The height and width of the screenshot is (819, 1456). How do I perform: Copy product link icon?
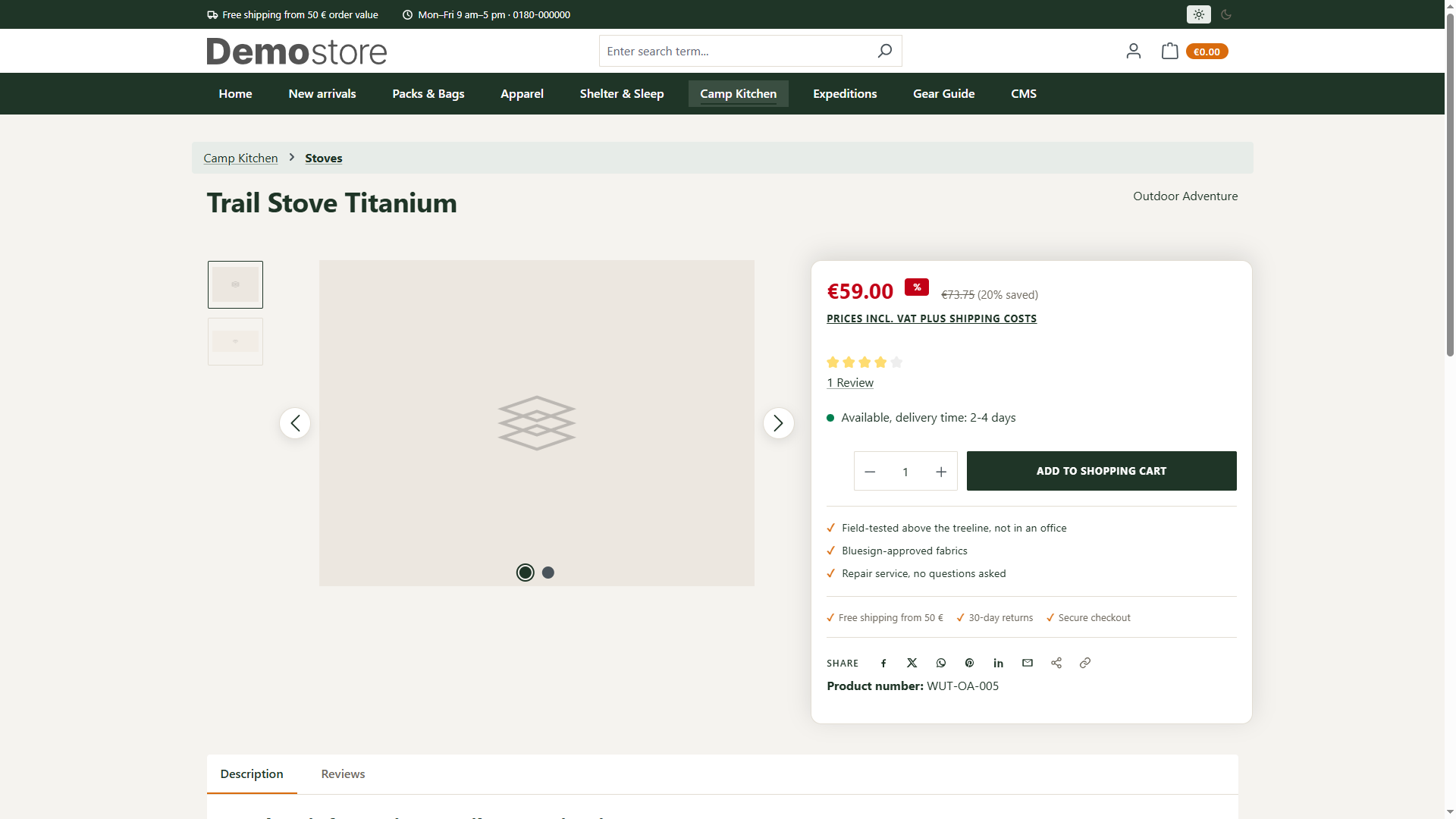(x=1085, y=663)
